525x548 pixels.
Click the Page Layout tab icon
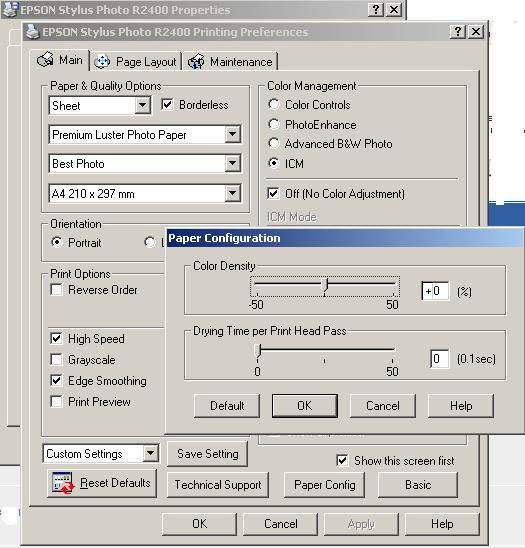[102, 62]
